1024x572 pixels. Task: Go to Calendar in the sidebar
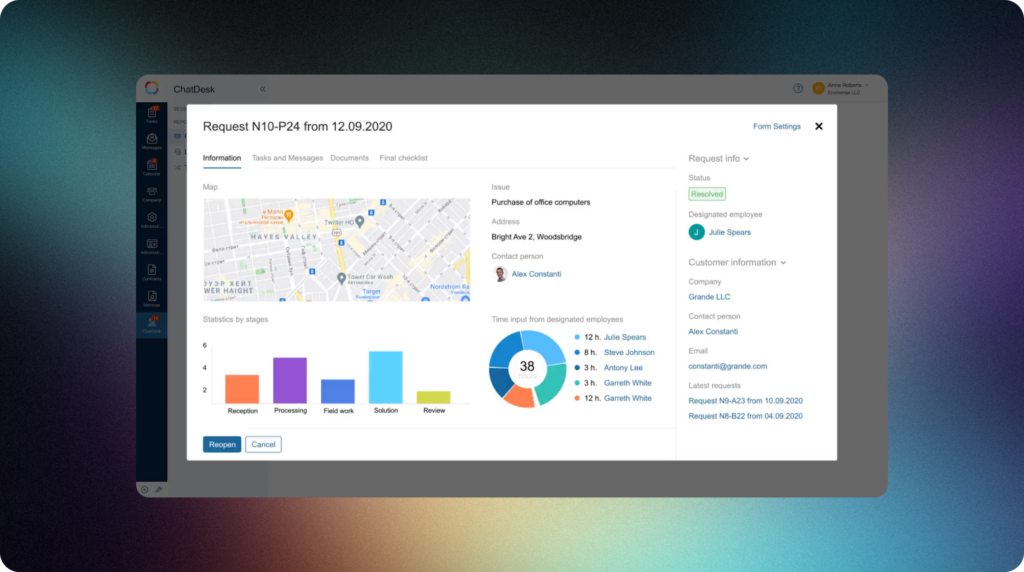click(x=151, y=167)
